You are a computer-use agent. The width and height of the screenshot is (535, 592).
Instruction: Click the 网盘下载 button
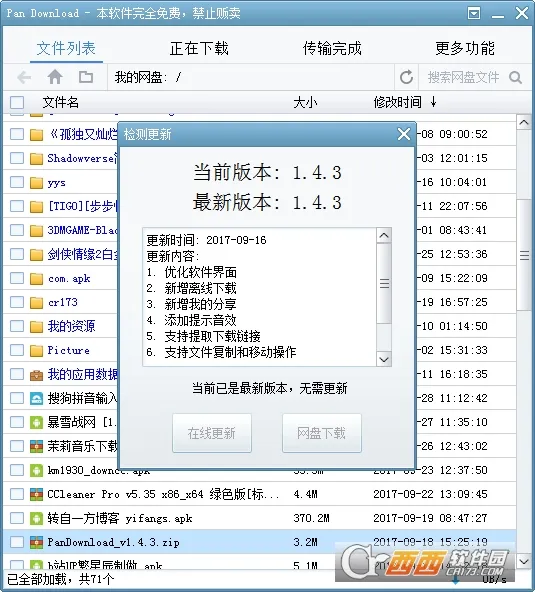coord(322,433)
